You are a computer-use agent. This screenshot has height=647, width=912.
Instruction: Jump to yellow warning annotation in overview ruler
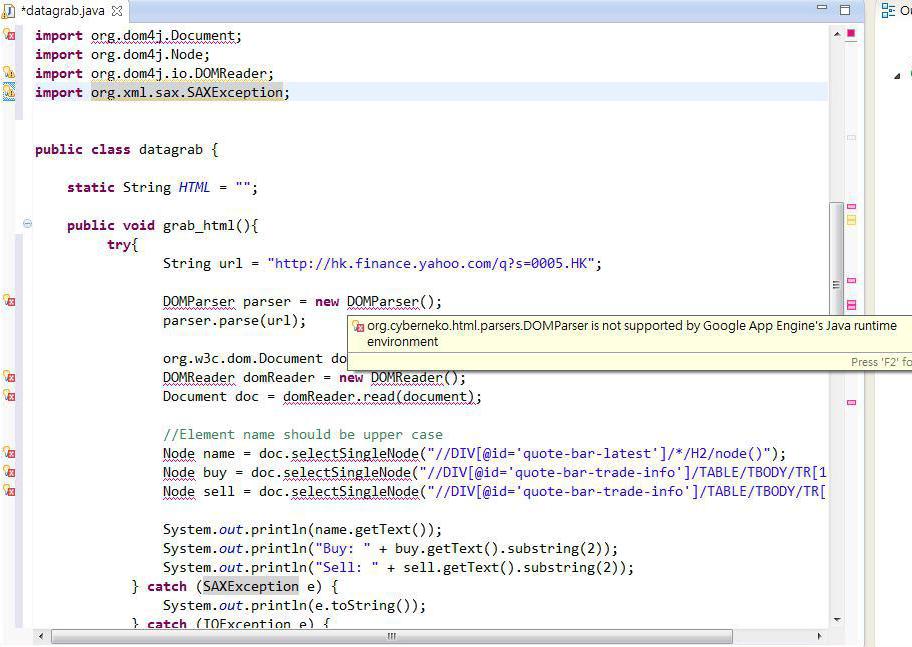coord(852,220)
